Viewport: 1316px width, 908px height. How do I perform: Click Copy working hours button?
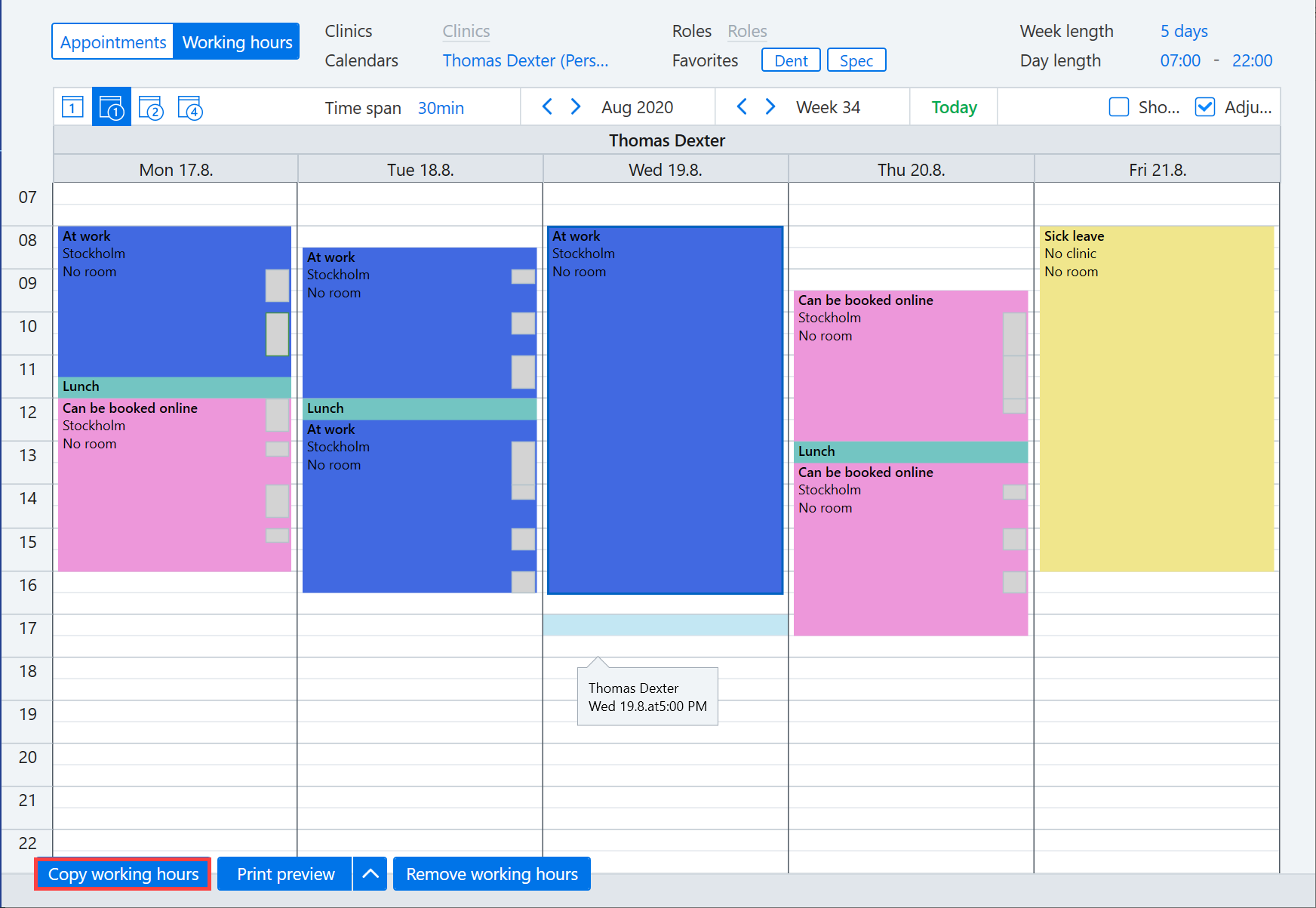[123, 873]
